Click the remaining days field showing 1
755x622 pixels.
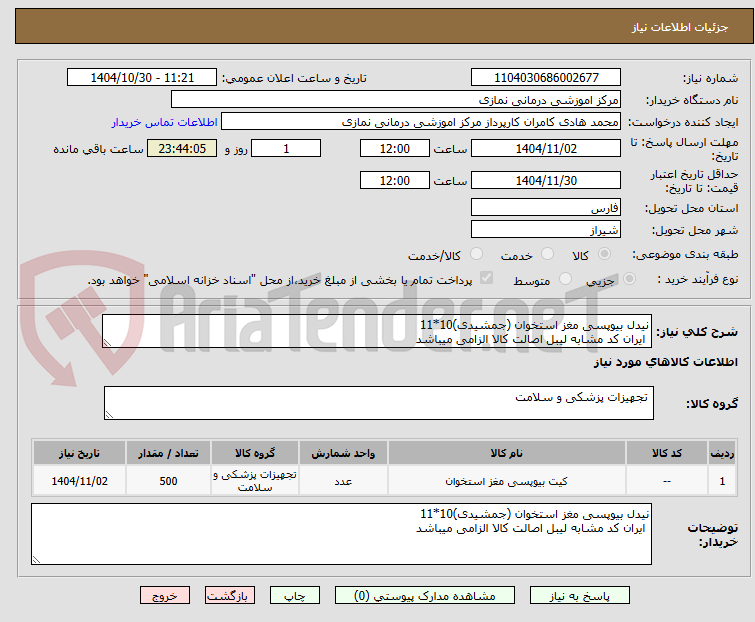click(x=286, y=148)
